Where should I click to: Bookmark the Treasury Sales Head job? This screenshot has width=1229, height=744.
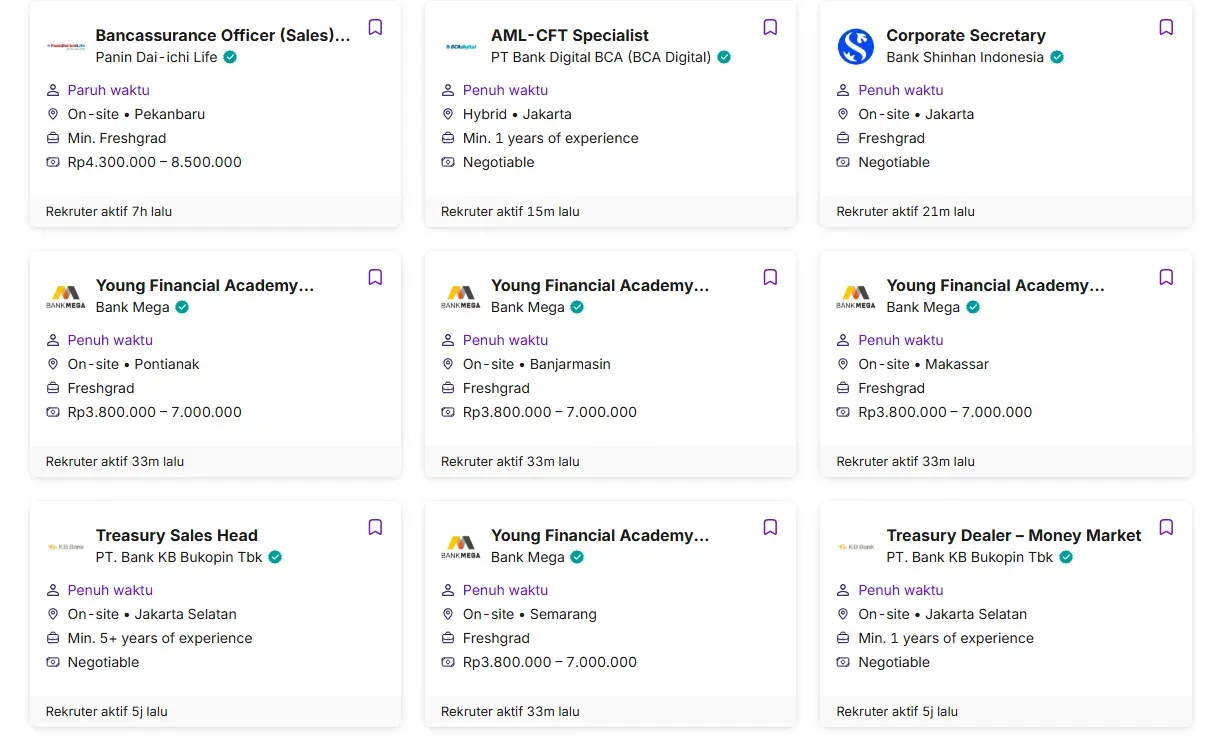[375, 527]
